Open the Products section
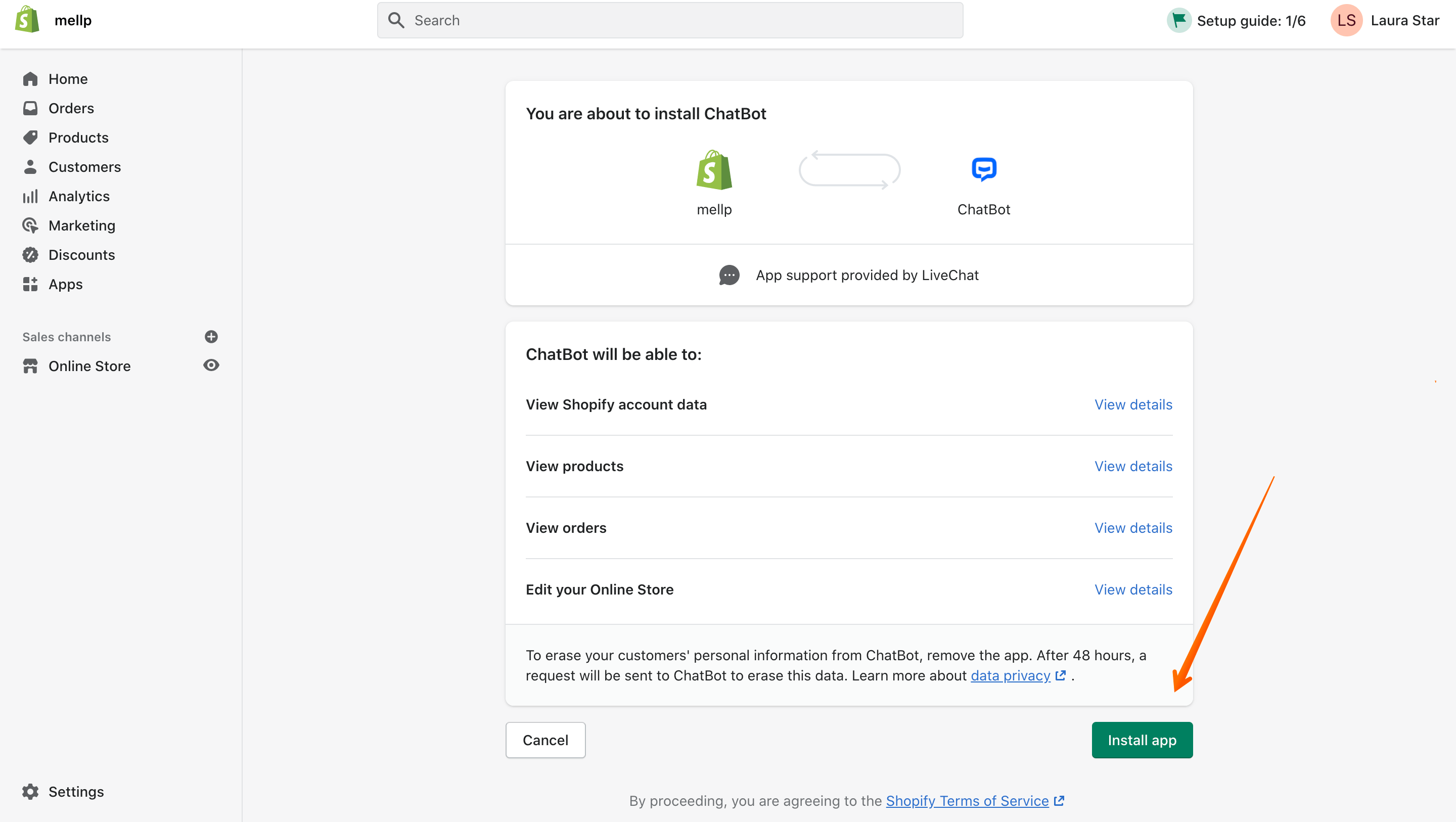 coord(78,138)
